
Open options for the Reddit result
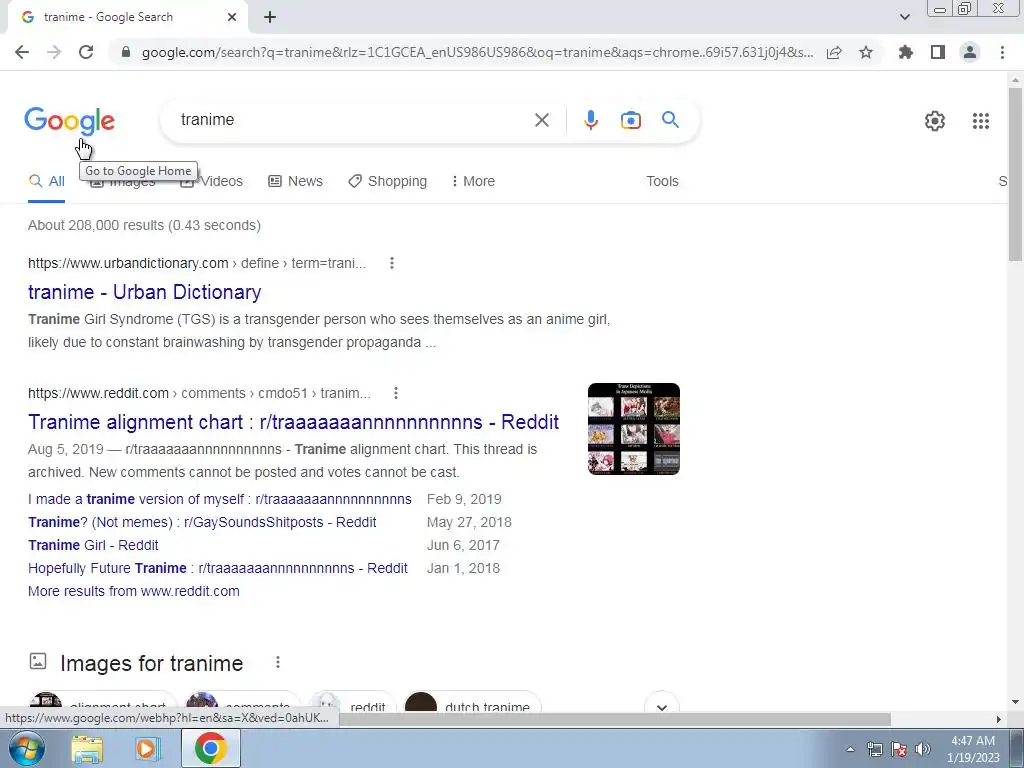[396, 393]
